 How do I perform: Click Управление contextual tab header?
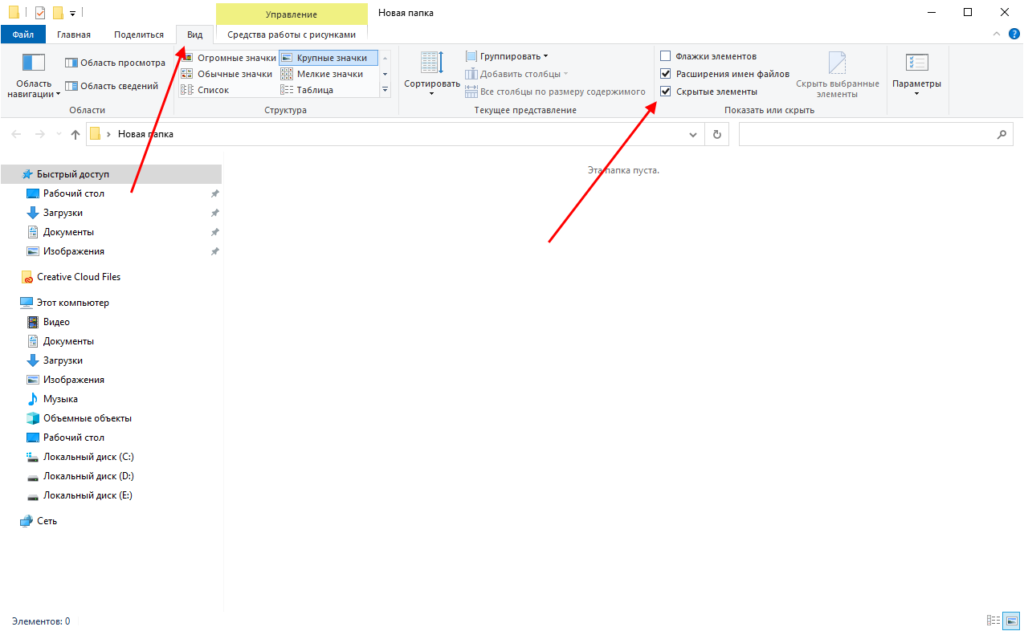[x=291, y=14]
